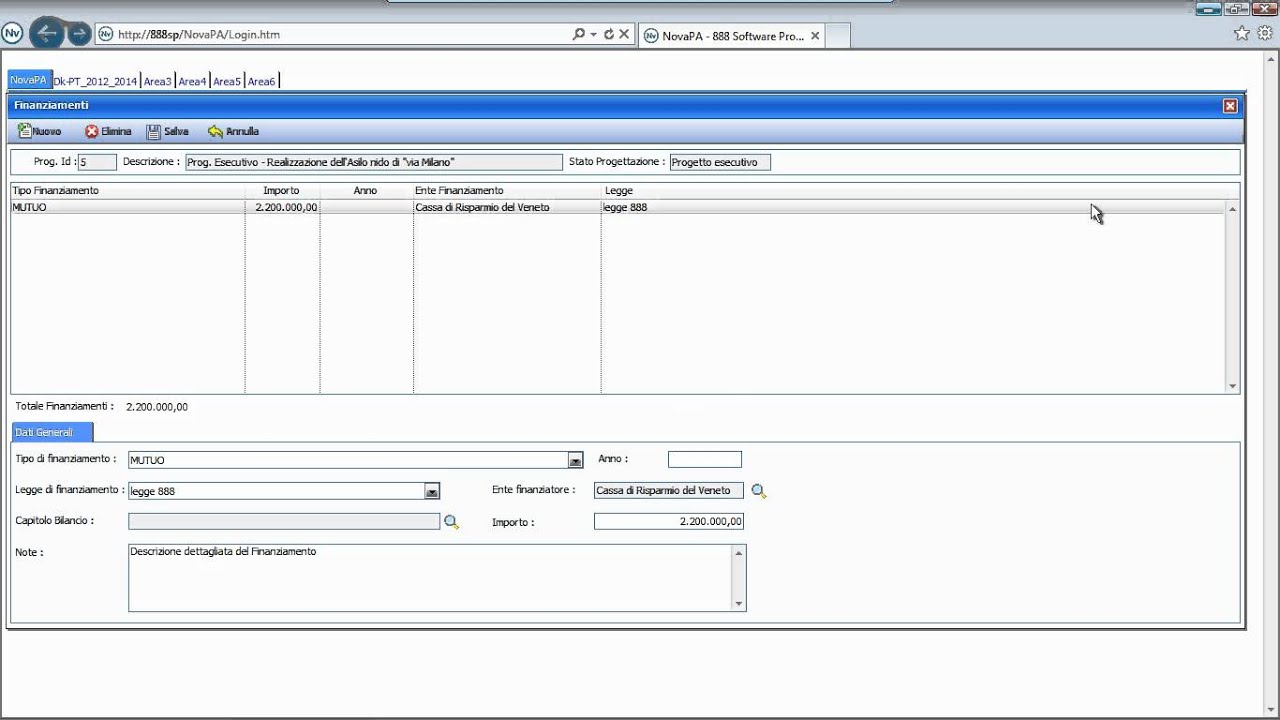Click the browser address bar URL
This screenshot has width=1280, height=720.
pos(199,34)
